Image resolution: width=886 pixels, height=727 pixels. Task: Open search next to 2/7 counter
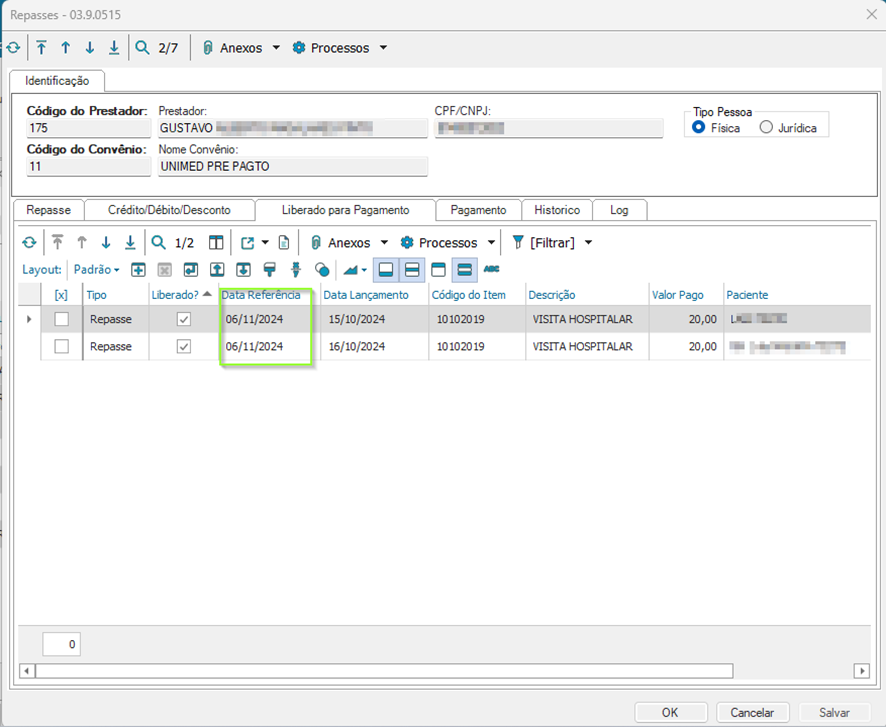[142, 48]
